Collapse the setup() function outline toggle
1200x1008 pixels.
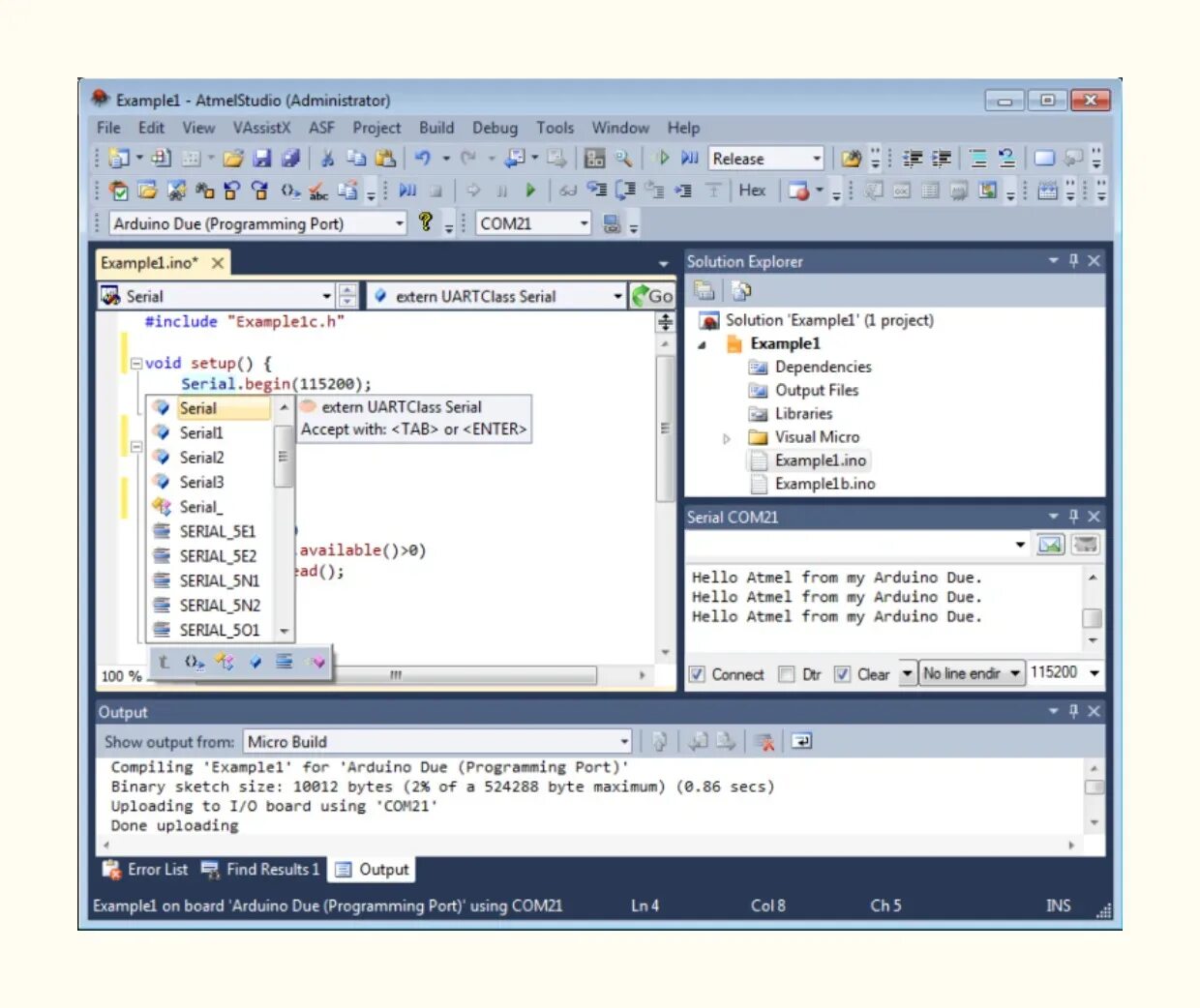point(136,364)
